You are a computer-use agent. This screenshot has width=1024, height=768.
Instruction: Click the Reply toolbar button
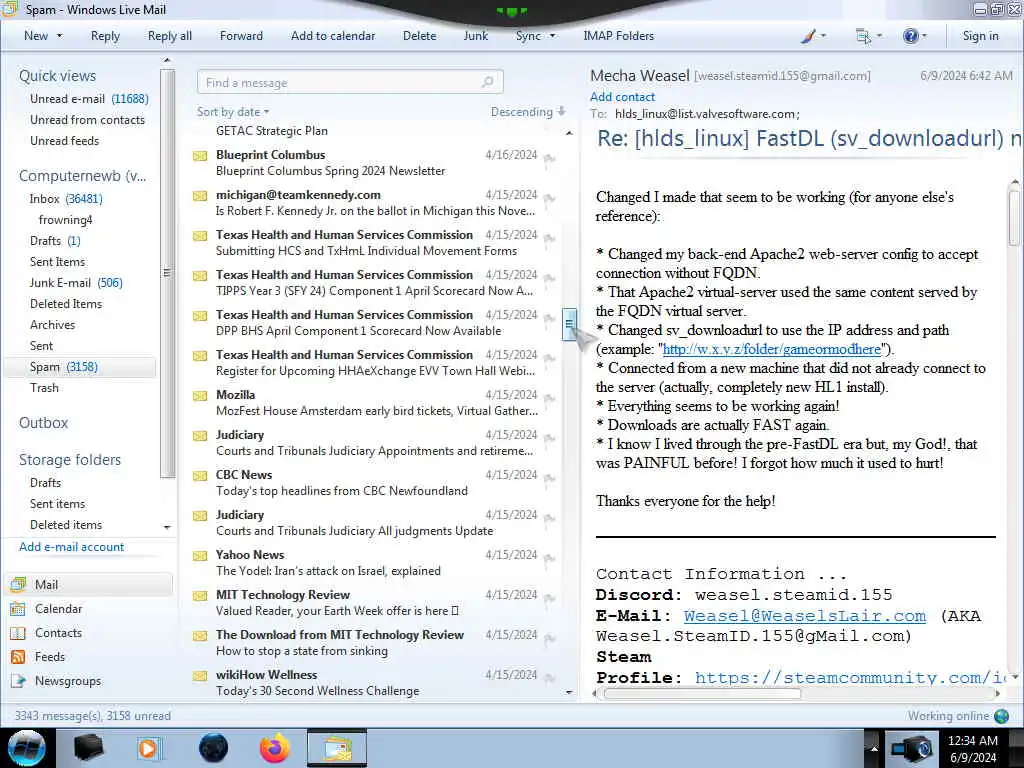(x=105, y=36)
